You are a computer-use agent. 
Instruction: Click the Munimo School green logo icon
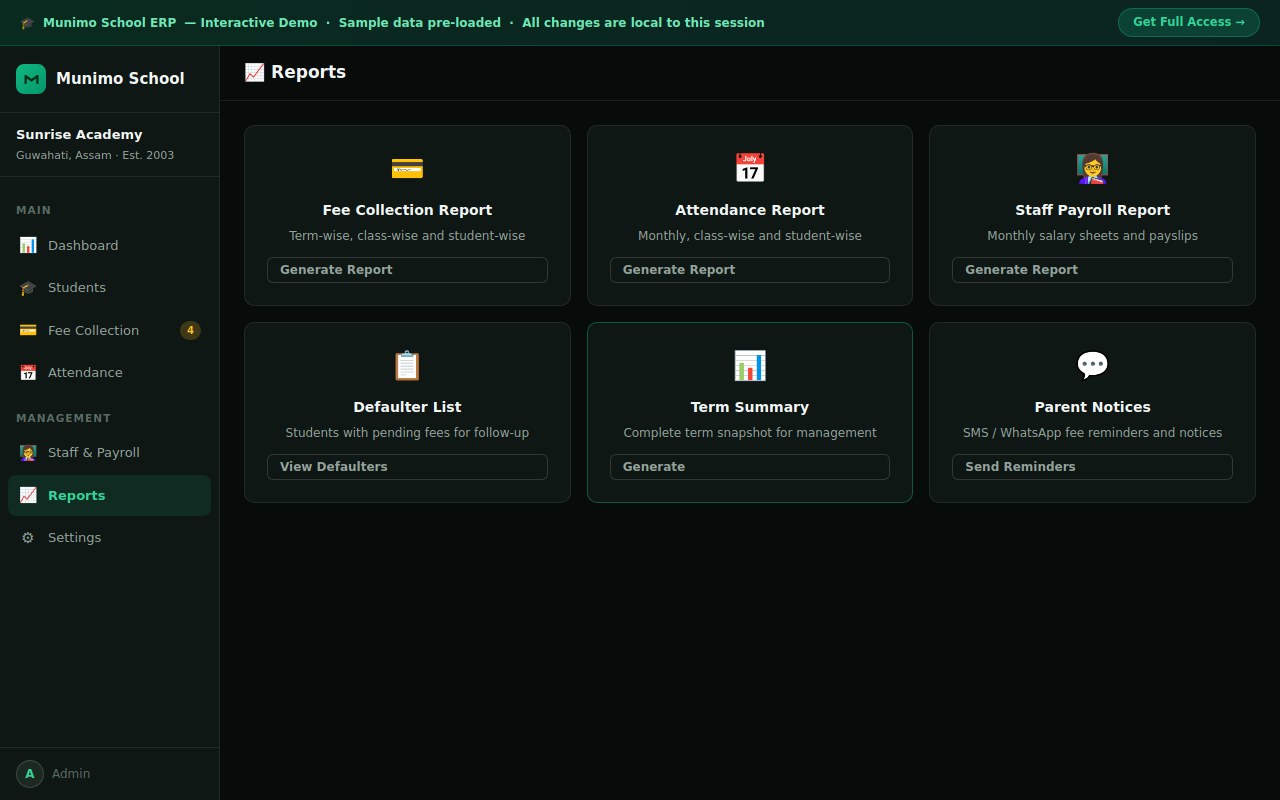click(x=31, y=79)
